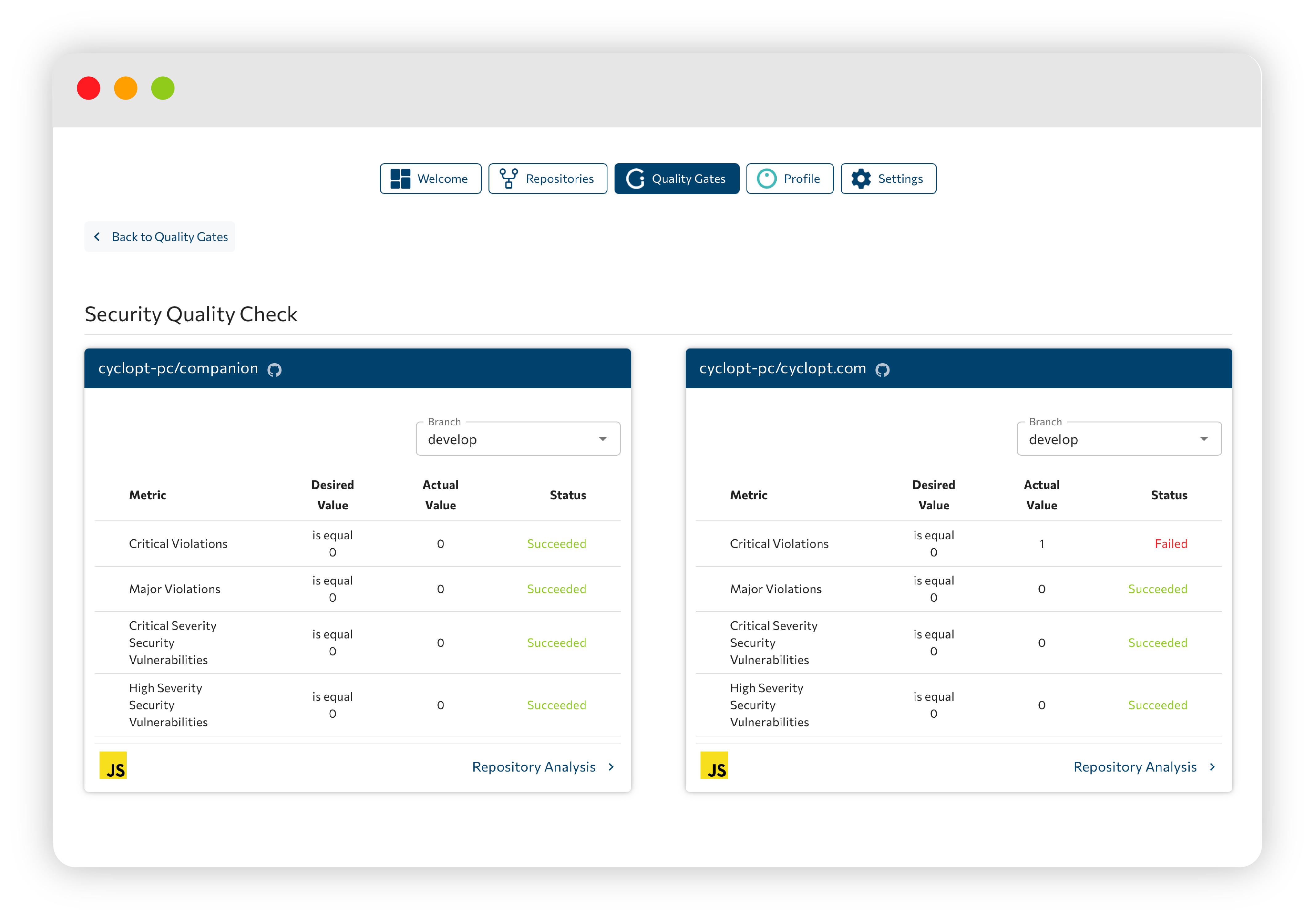Image resolution: width=1316 pixels, height=921 pixels.
Task: Open the Settings tab
Action: (x=889, y=179)
